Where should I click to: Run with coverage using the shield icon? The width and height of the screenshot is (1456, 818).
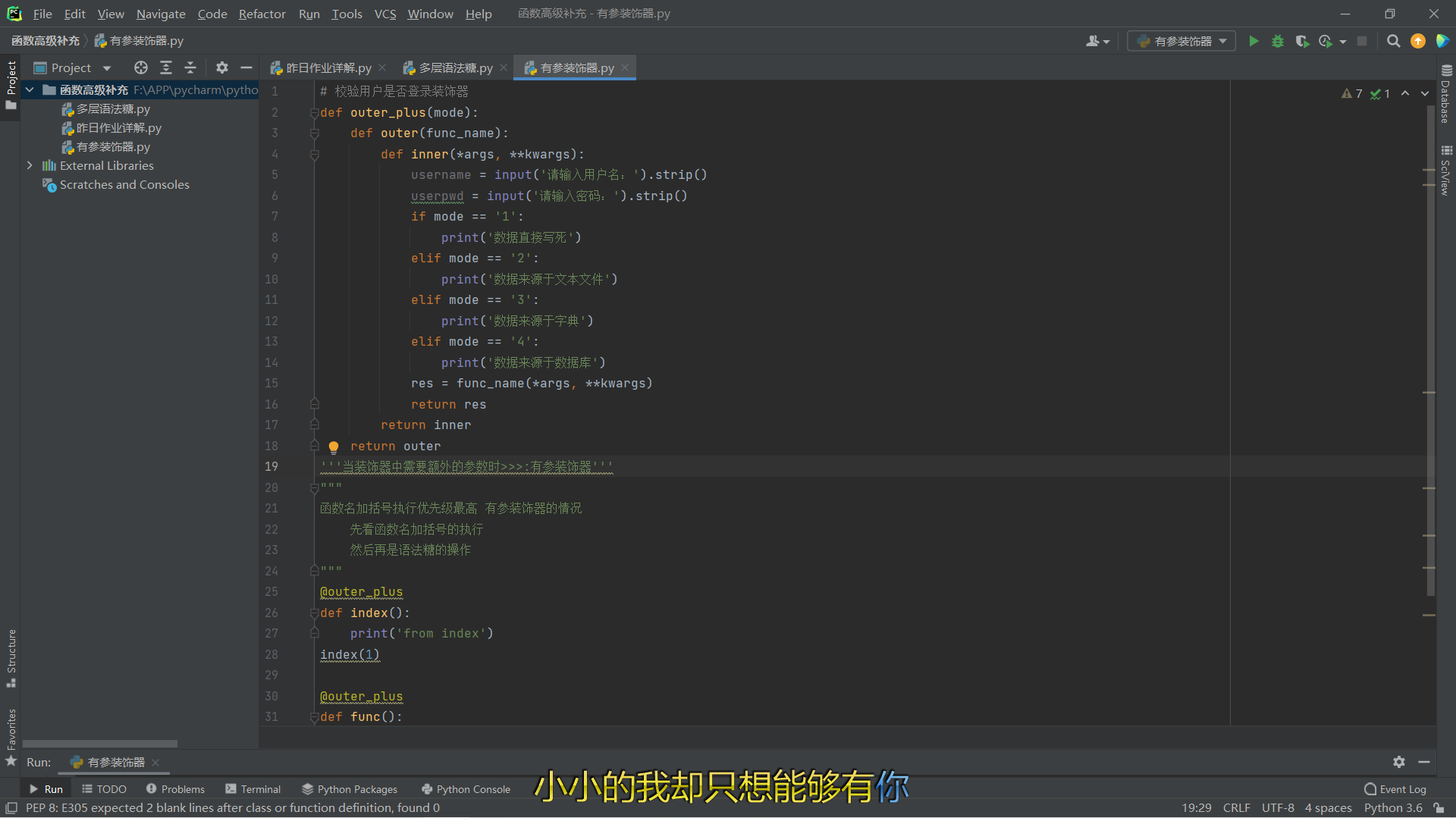point(1302,41)
